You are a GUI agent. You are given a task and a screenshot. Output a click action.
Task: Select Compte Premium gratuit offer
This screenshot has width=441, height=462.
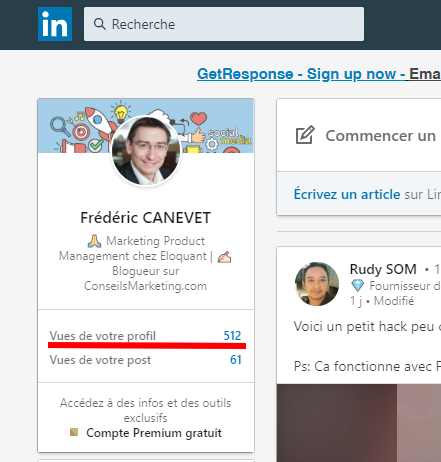point(154,433)
